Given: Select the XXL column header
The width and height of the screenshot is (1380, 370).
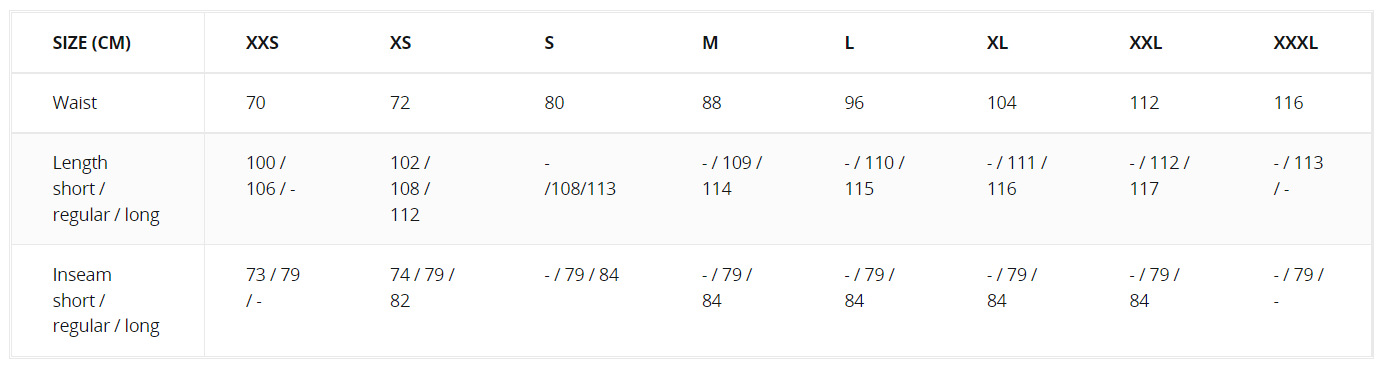Looking at the screenshot, I should (1145, 43).
